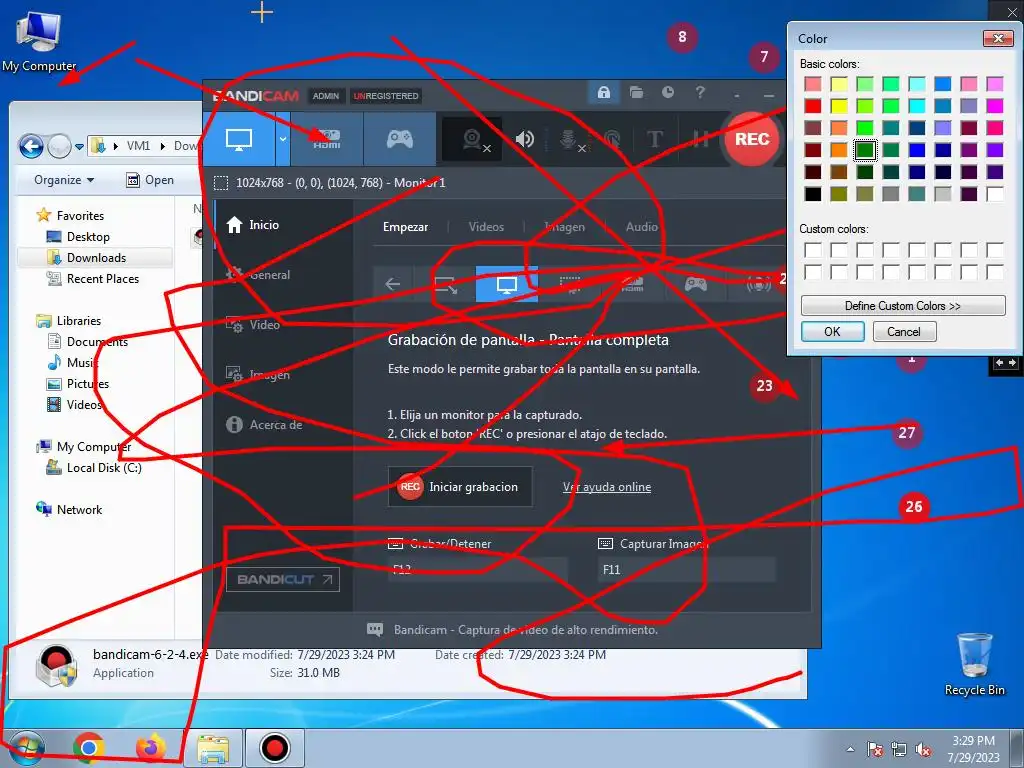Image resolution: width=1024 pixels, height=768 pixels.
Task: Click the capture area 1024x768 text
Action: pyautogui.click(x=341, y=183)
